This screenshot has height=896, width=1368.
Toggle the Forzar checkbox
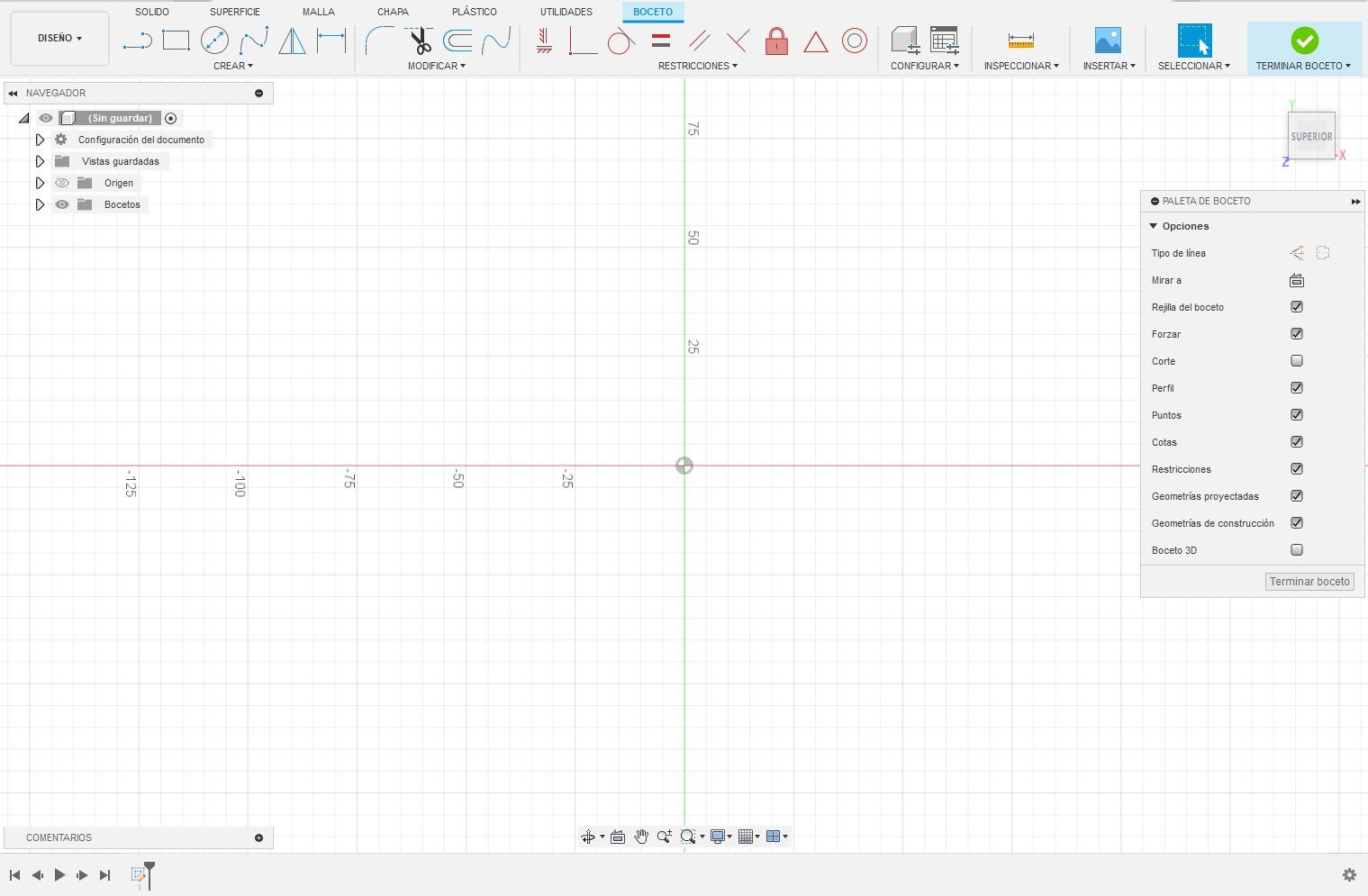1297,334
